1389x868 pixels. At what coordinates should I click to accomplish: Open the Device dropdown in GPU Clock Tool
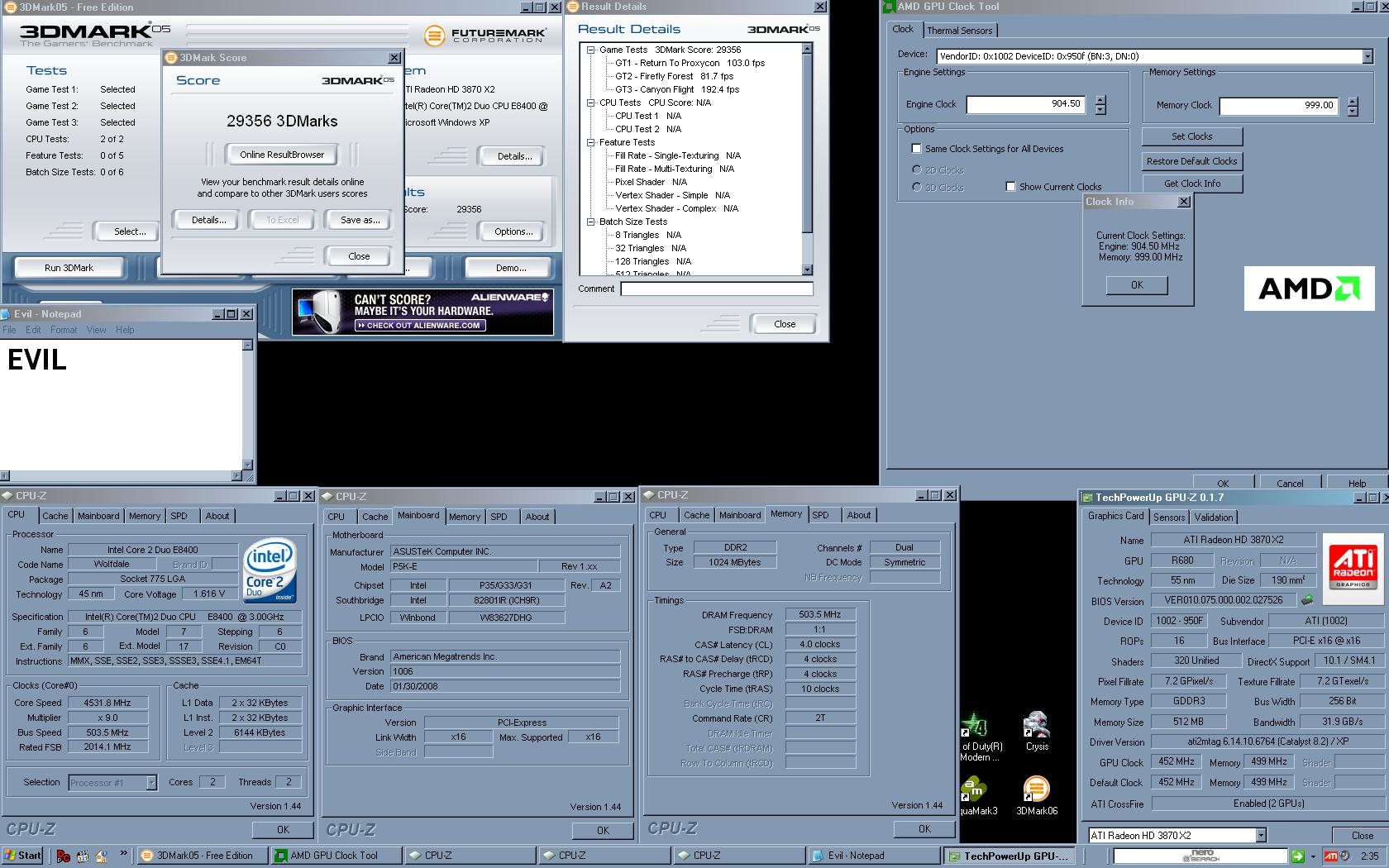tap(1367, 56)
